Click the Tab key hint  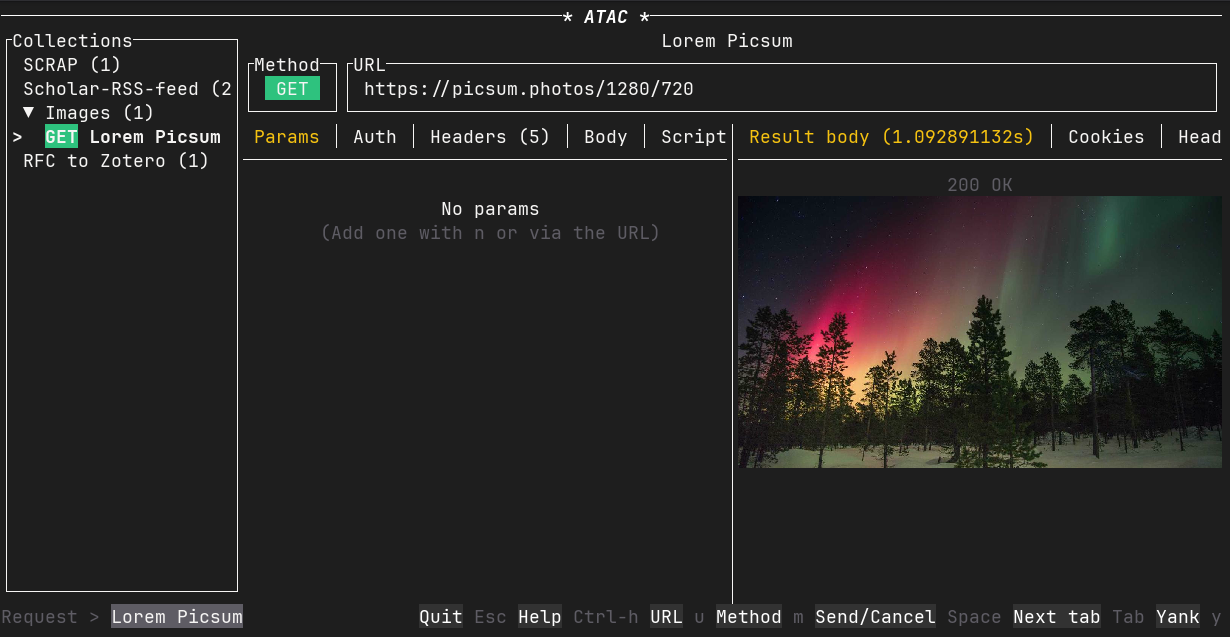(1128, 617)
